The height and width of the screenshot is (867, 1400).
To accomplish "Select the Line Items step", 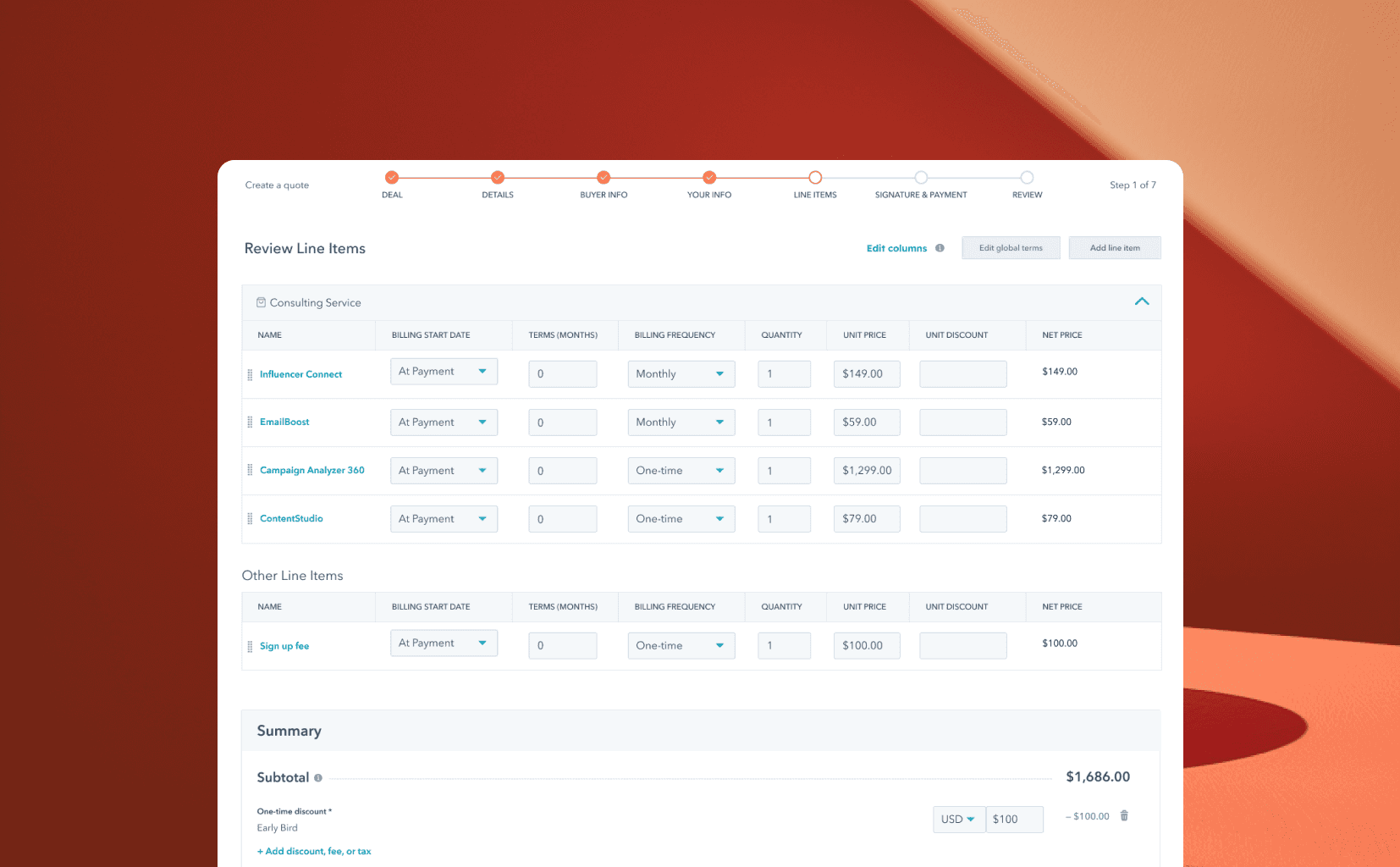I will point(815,177).
